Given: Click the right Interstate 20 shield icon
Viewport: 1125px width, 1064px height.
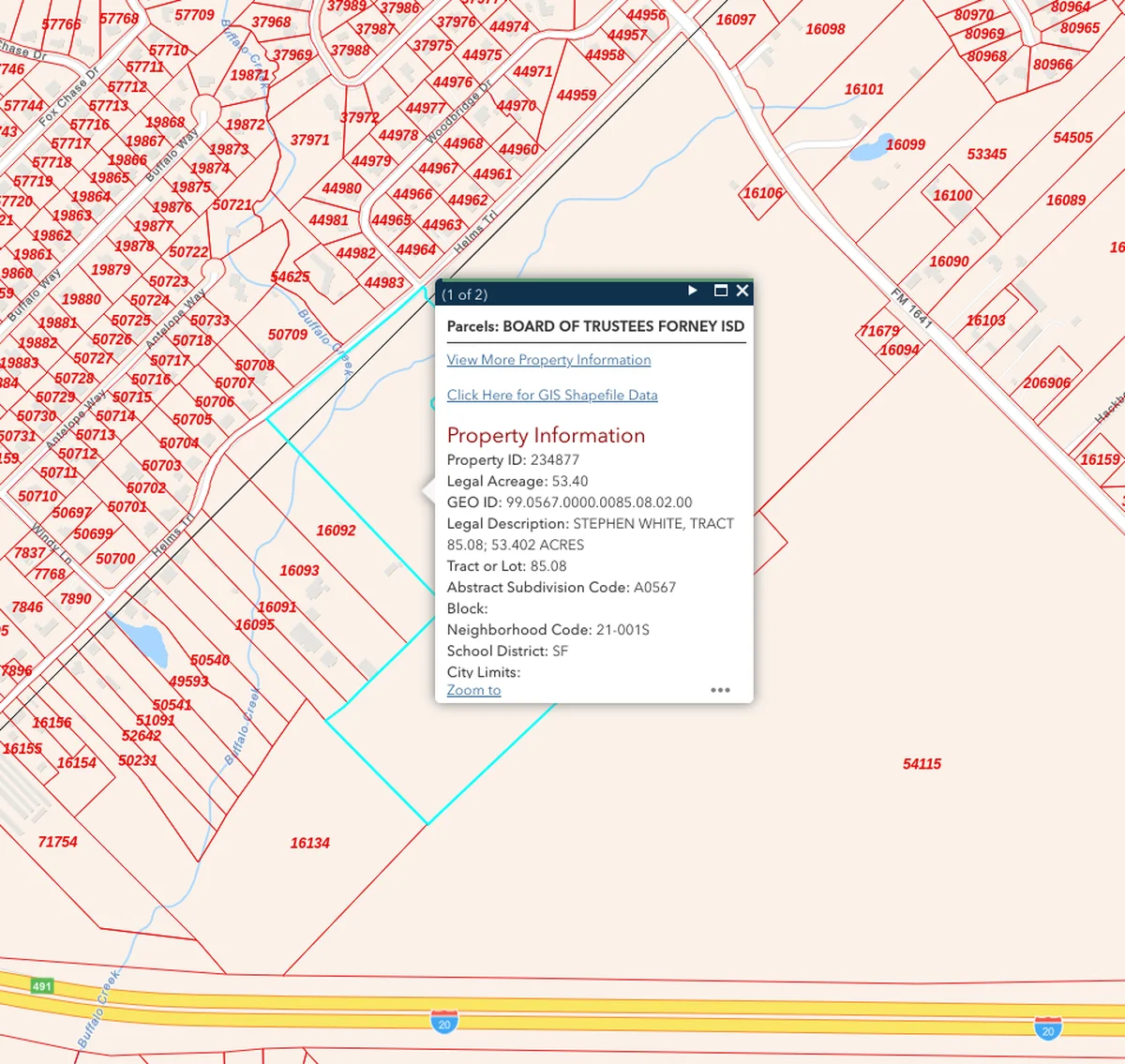Looking at the screenshot, I should (1047, 1028).
